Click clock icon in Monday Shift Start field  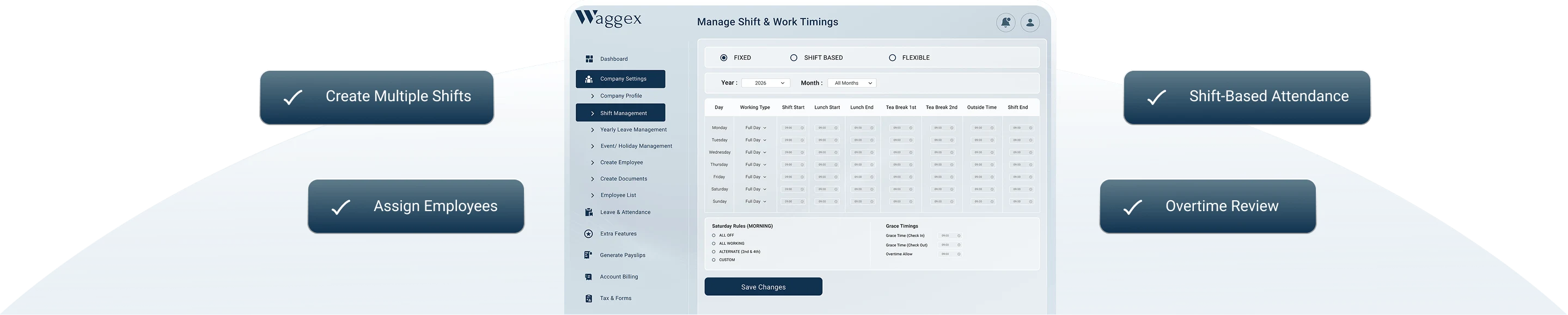[x=802, y=128]
